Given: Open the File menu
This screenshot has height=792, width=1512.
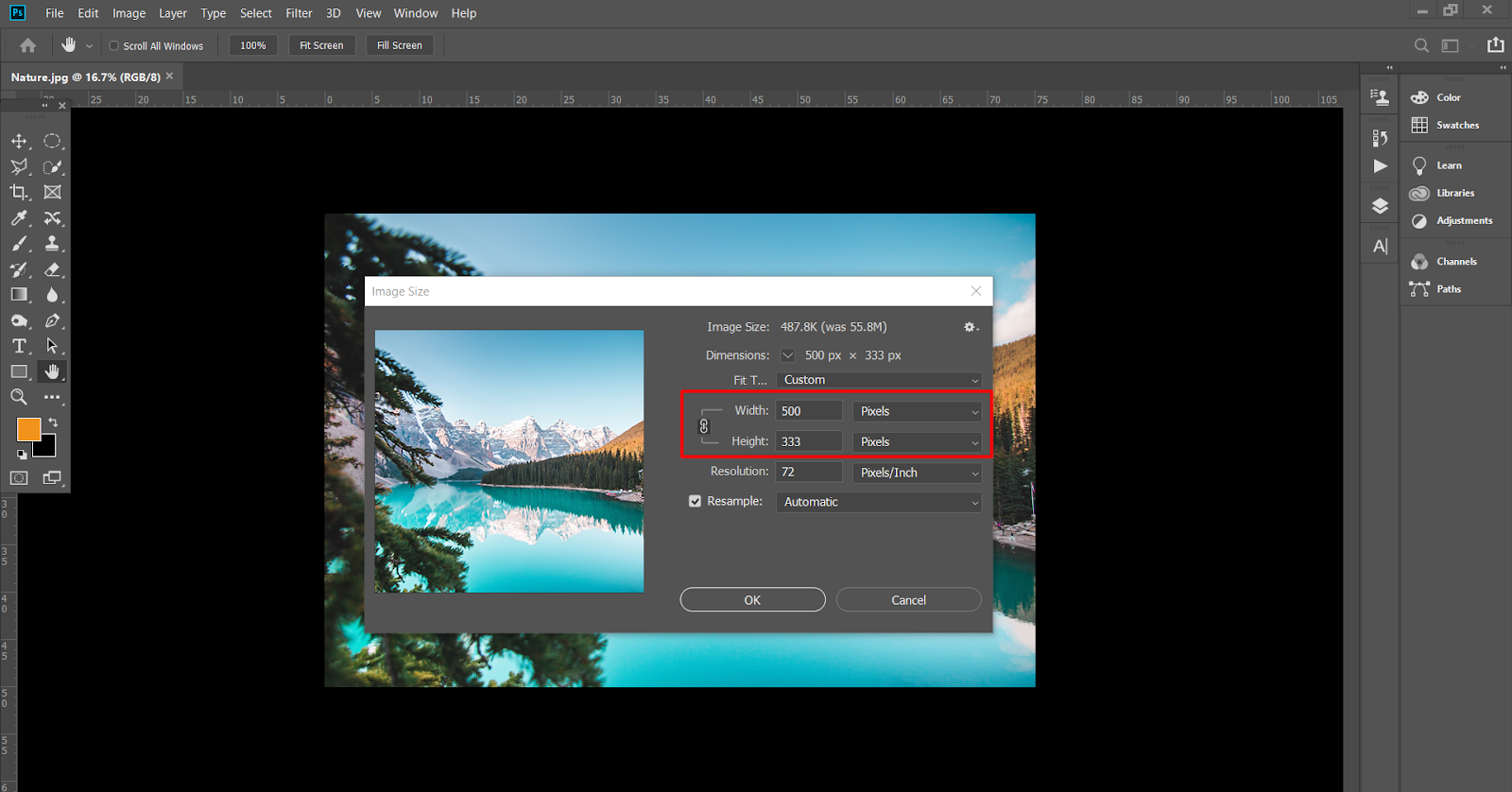Looking at the screenshot, I should [55, 13].
